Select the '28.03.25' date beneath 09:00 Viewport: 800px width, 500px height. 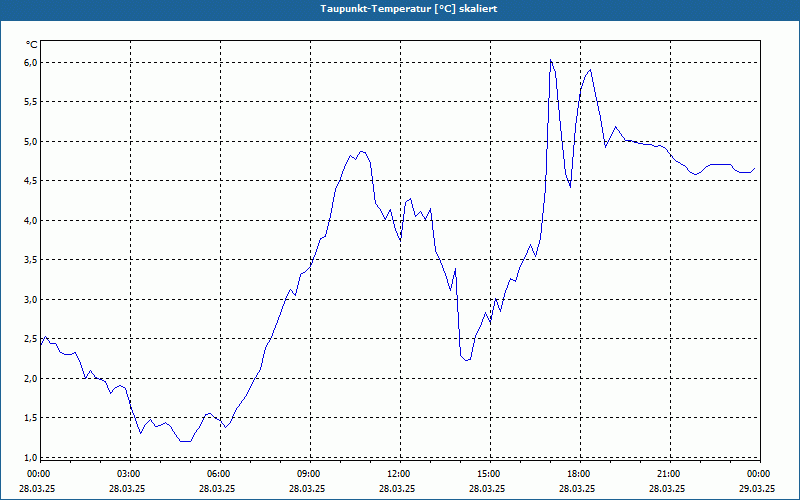307,488
